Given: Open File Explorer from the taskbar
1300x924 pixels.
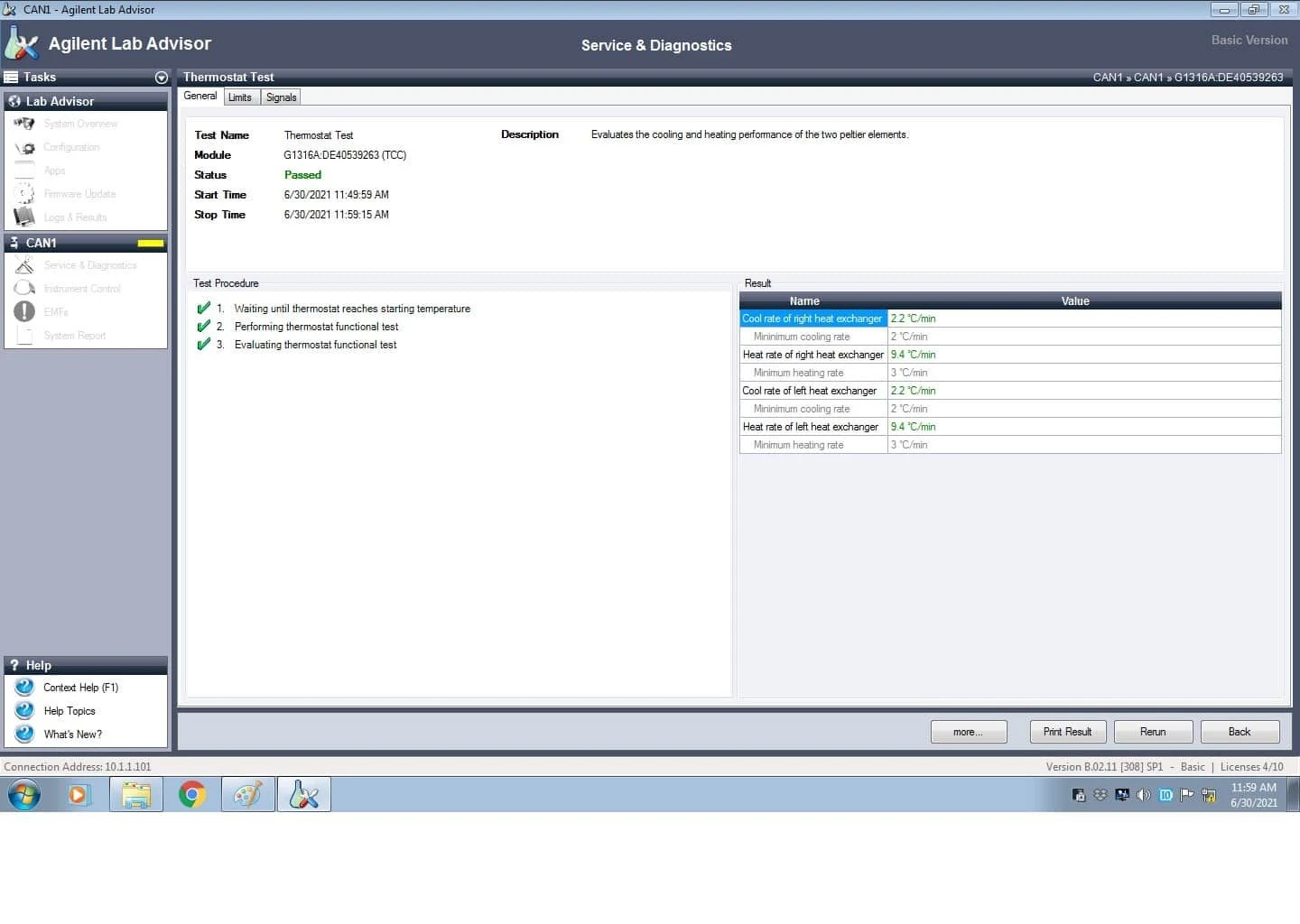Looking at the screenshot, I should tap(136, 795).
